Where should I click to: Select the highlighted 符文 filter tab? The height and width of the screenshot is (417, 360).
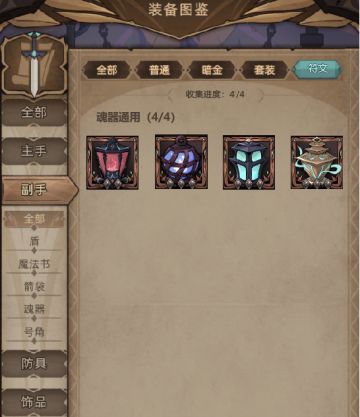click(317, 69)
